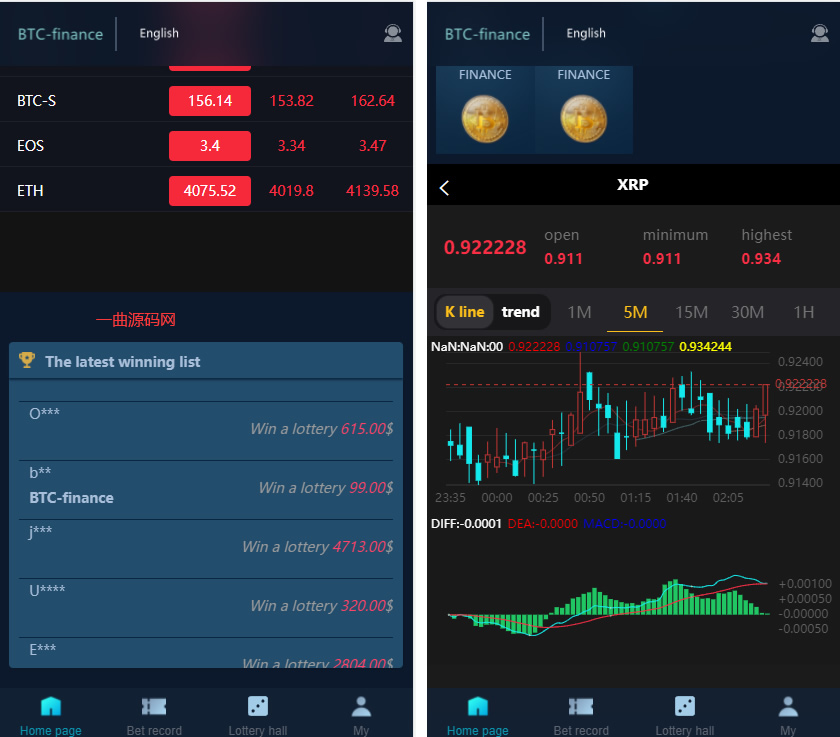
Task: Click the ETH price button 4075.52
Action: [x=209, y=190]
